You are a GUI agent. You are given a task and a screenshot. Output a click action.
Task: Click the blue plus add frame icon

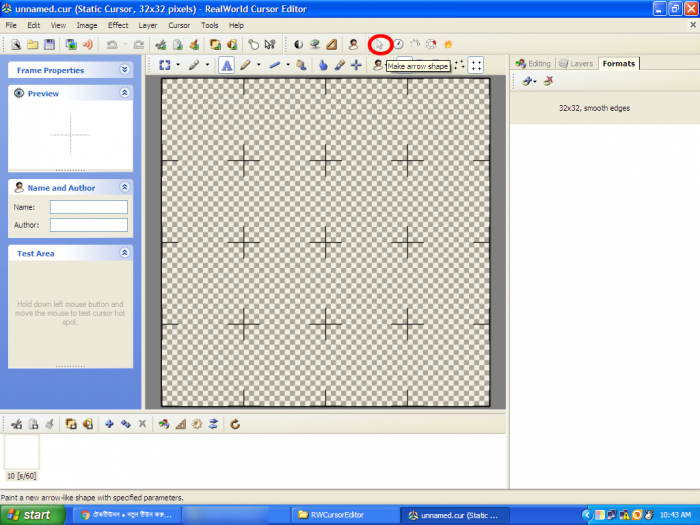pyautogui.click(x=109, y=424)
